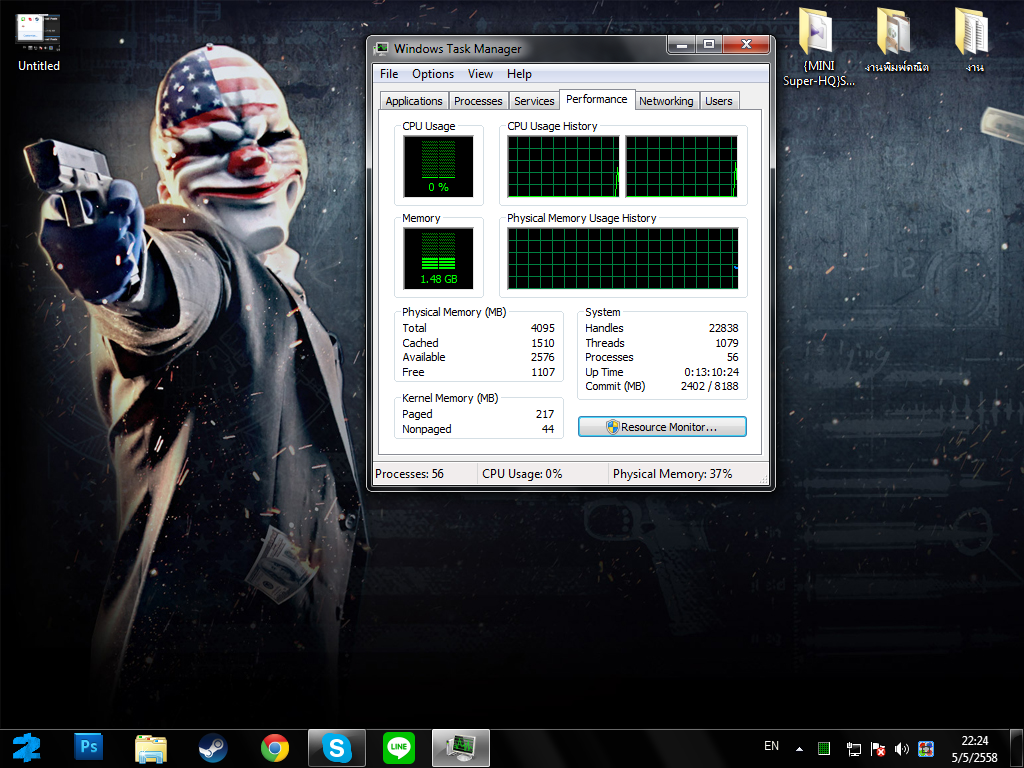Click the EN language indicator
Viewport: 1024px width, 768px height.
point(771,746)
